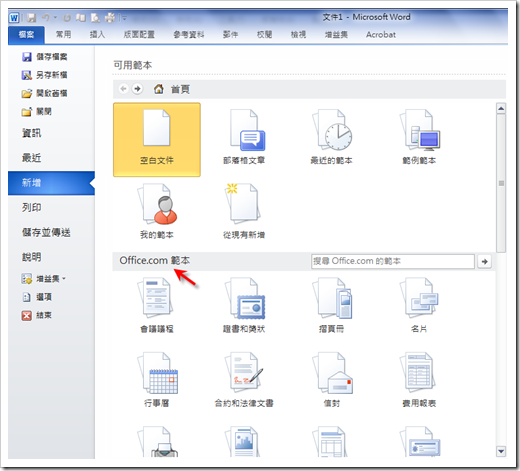
Task: Switch to the Acrobat tab
Action: (381, 35)
